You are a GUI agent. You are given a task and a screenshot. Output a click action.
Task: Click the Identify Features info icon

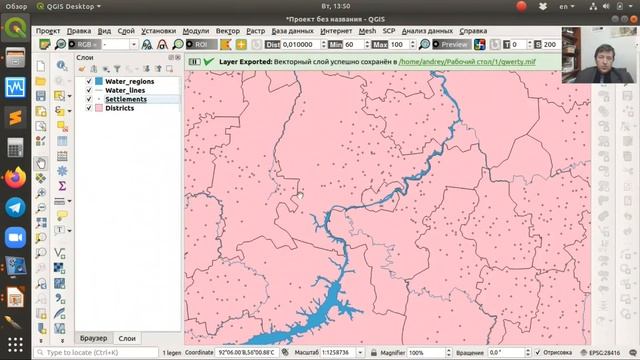click(62, 66)
